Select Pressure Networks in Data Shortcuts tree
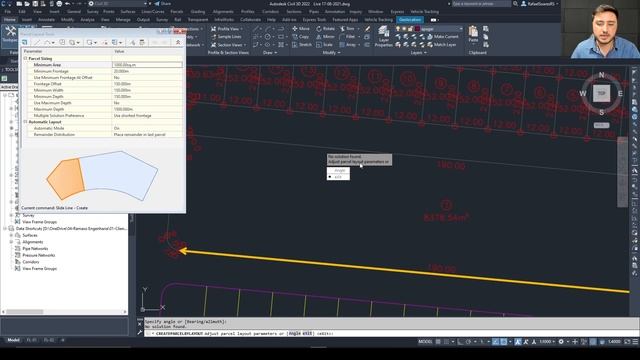Screen dimensions: 640x360 coord(39,255)
